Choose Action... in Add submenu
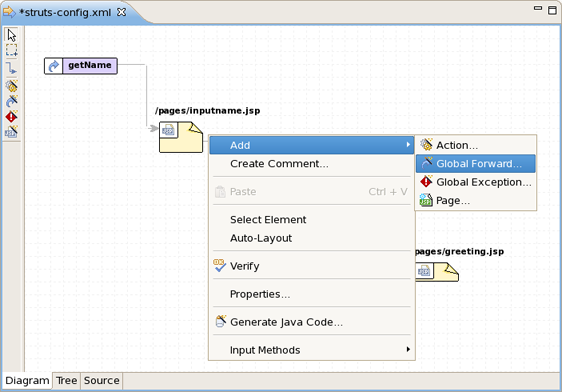This screenshot has height=392, width=562. [476, 145]
